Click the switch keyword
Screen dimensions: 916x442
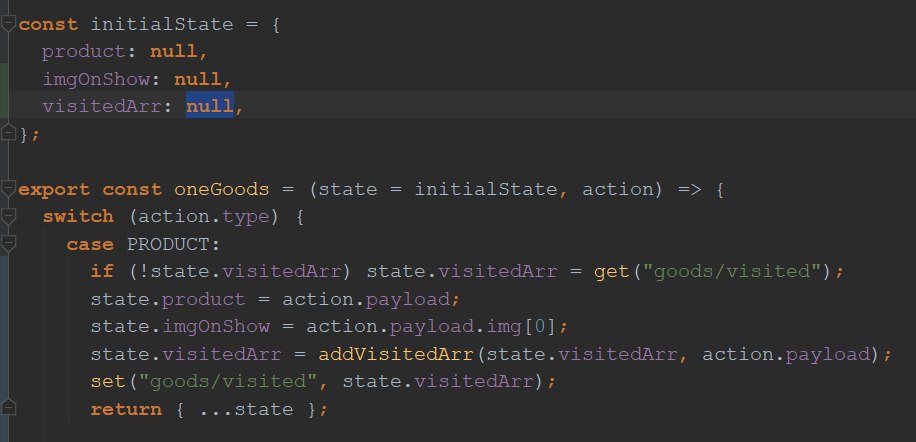78,216
